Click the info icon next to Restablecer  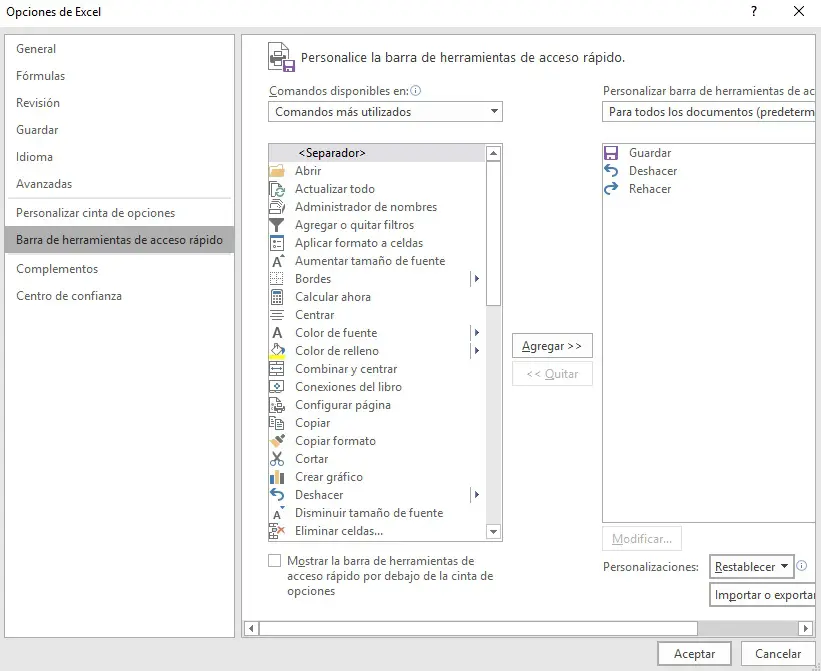pos(802,565)
